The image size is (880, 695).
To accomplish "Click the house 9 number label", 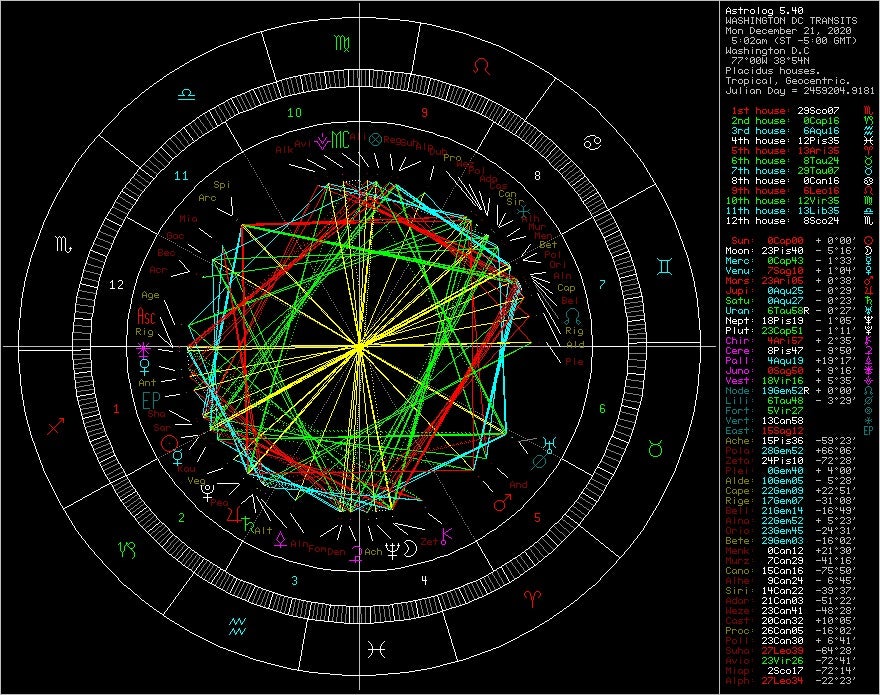I will 424,113.
